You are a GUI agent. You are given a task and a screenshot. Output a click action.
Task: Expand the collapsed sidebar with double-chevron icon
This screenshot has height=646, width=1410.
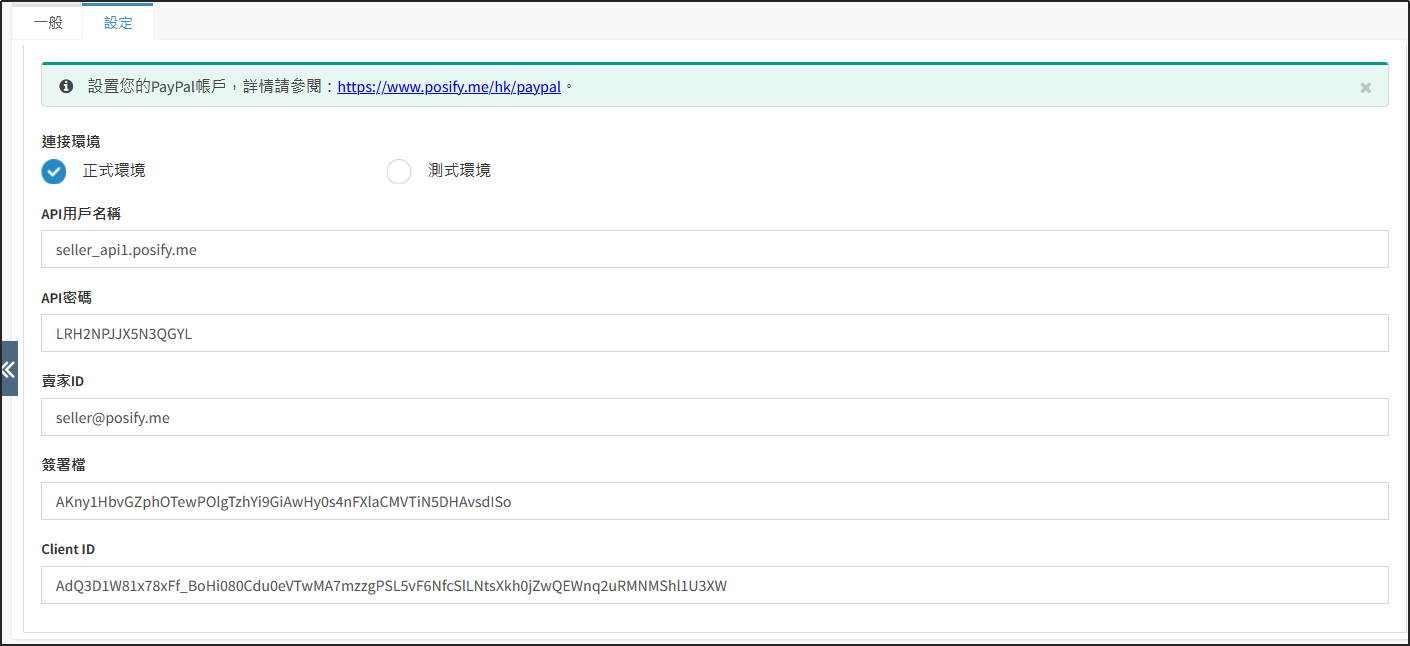pos(9,369)
